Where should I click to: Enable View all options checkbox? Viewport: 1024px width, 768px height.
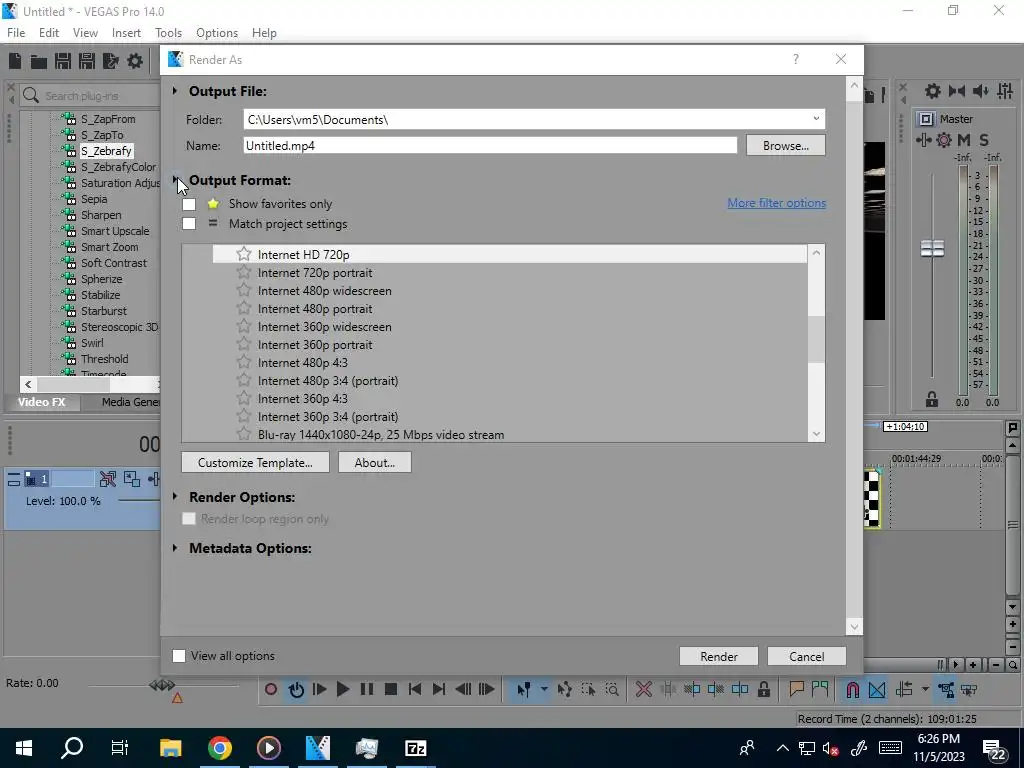(x=179, y=656)
